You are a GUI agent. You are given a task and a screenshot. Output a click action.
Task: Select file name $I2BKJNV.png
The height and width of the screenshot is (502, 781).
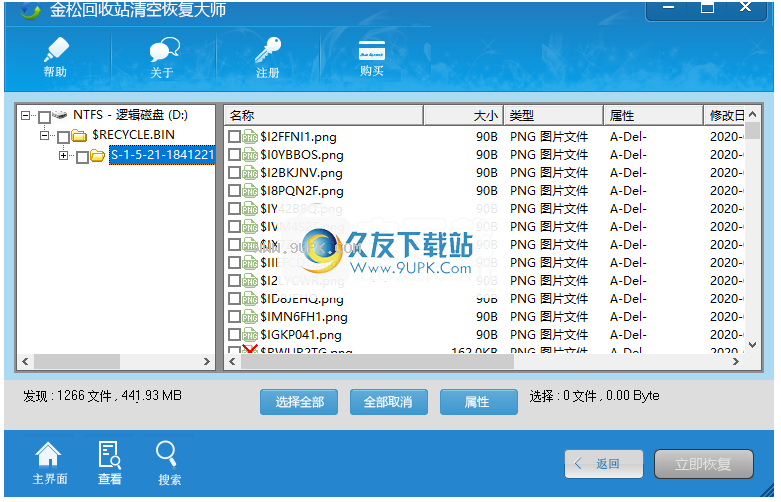(x=301, y=173)
